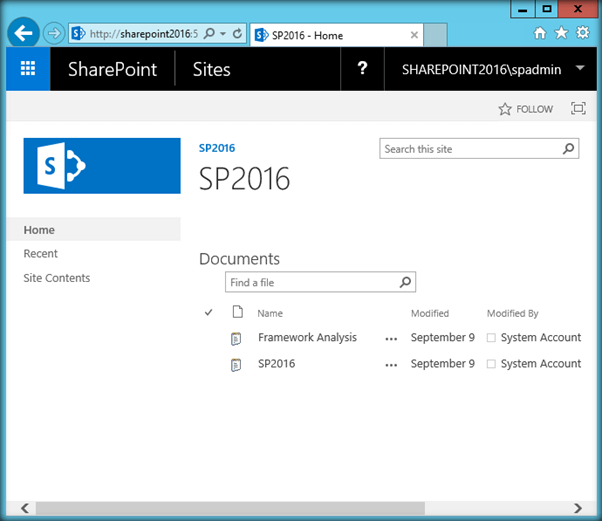
Task: Refresh the page in the address bar
Action: 238,34
